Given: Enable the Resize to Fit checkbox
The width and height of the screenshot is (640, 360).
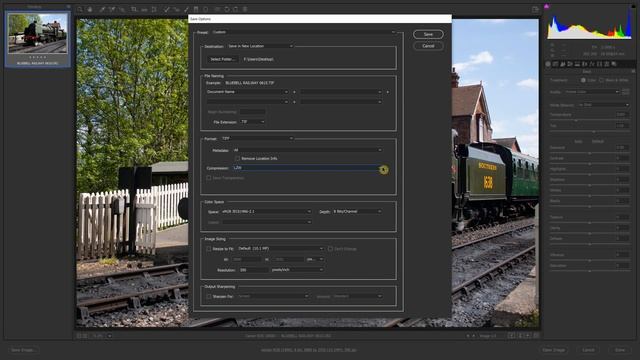Looking at the screenshot, I should pos(209,249).
